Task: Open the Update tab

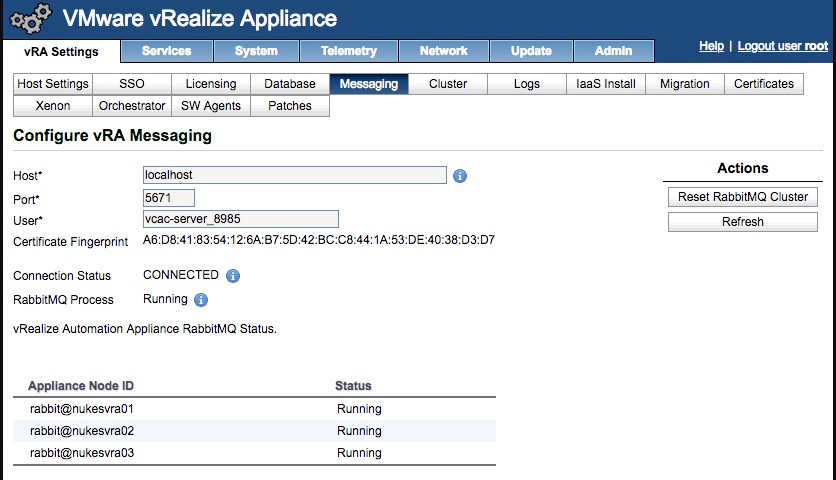Action: pos(531,51)
